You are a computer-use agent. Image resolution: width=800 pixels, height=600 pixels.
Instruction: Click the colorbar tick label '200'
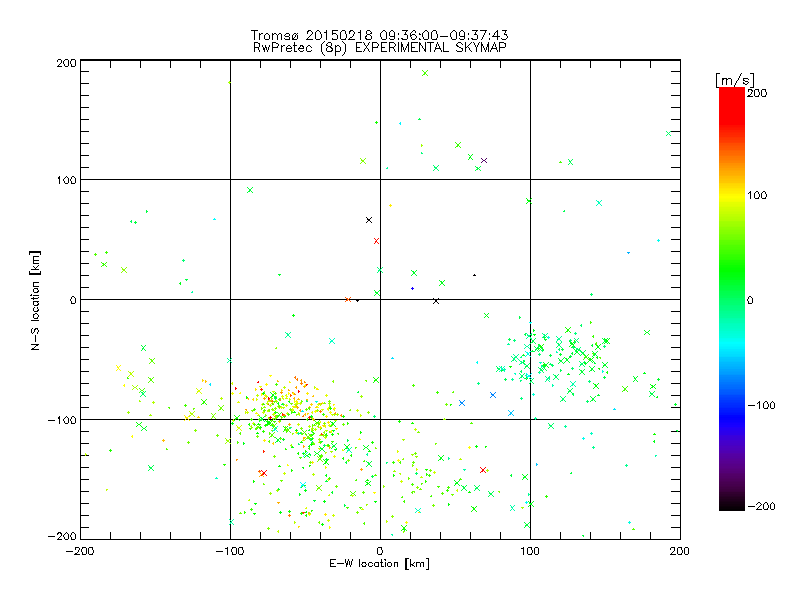coord(757,93)
